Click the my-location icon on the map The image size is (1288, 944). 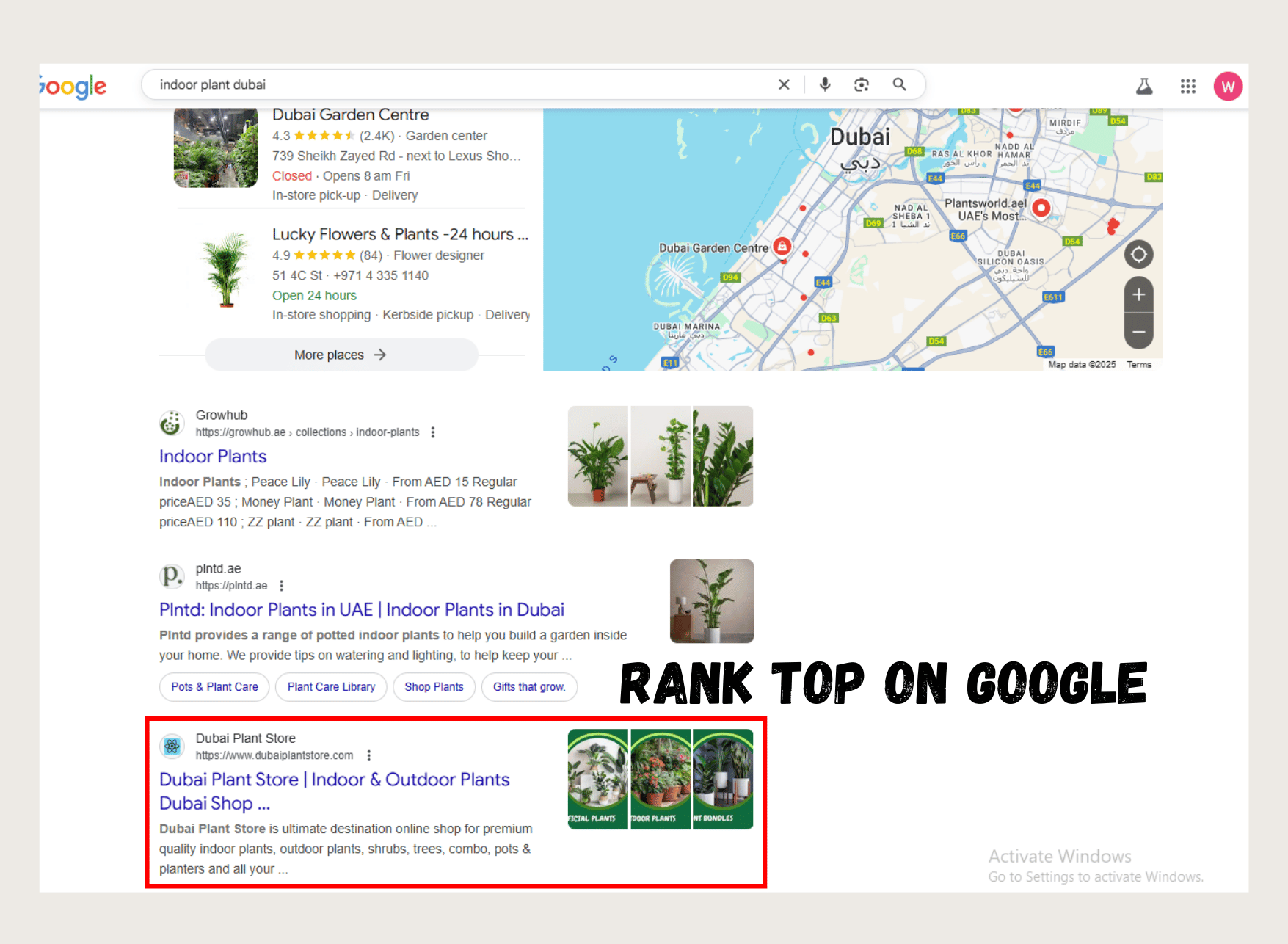(x=1139, y=255)
